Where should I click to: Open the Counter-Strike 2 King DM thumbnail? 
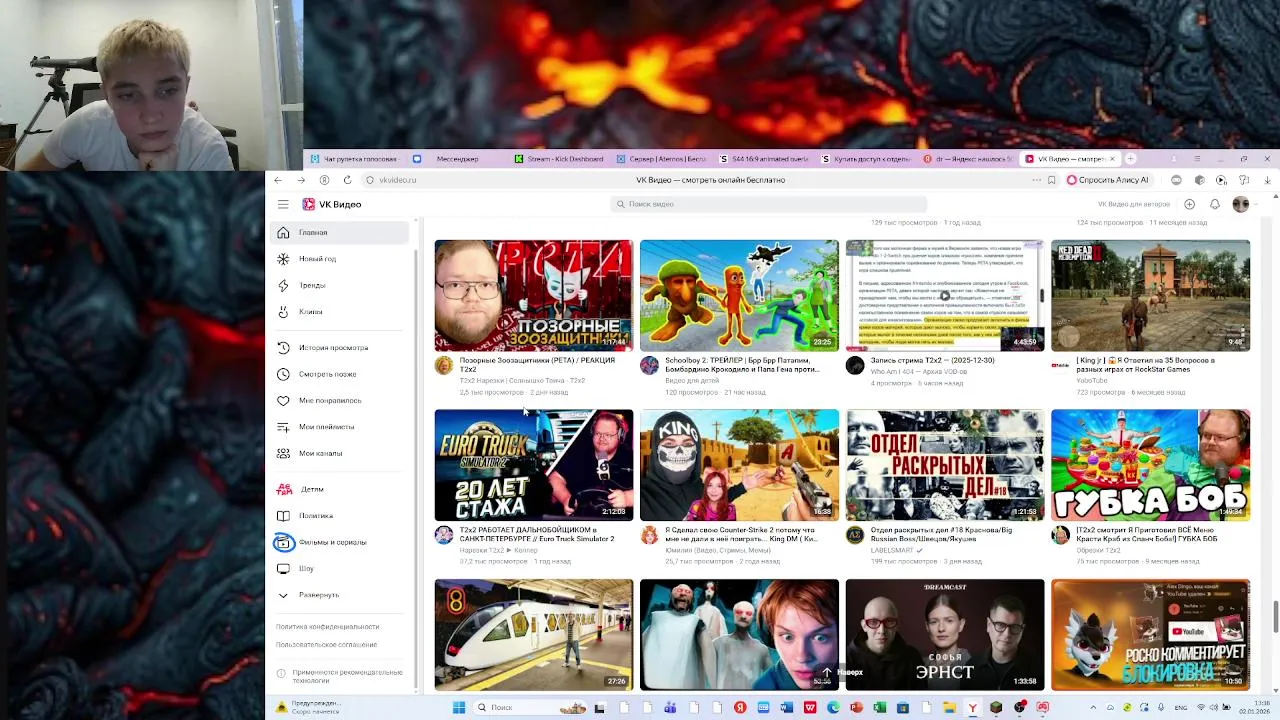click(739, 465)
